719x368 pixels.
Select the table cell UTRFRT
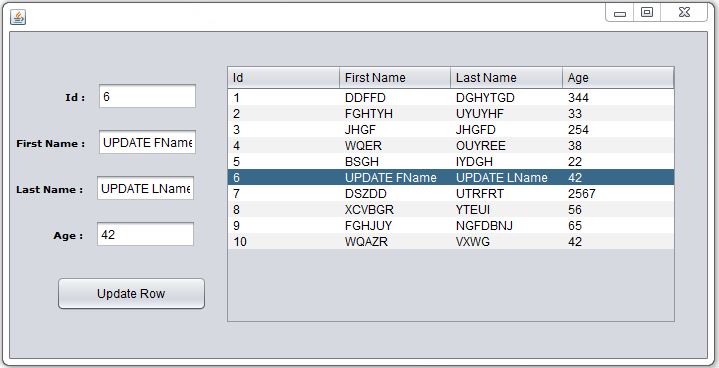506,193
